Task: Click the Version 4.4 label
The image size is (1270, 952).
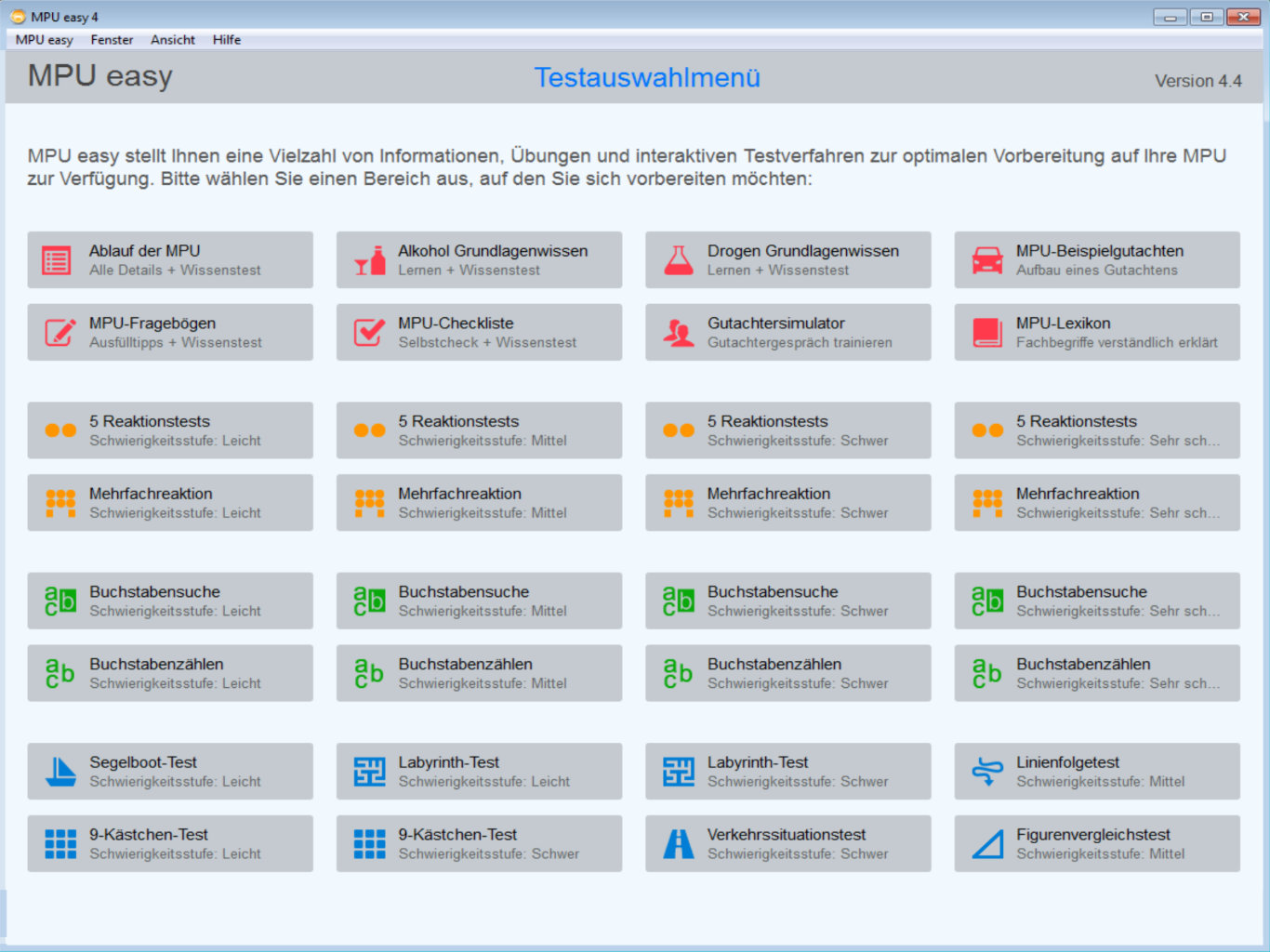Action: pyautogui.click(x=1197, y=81)
